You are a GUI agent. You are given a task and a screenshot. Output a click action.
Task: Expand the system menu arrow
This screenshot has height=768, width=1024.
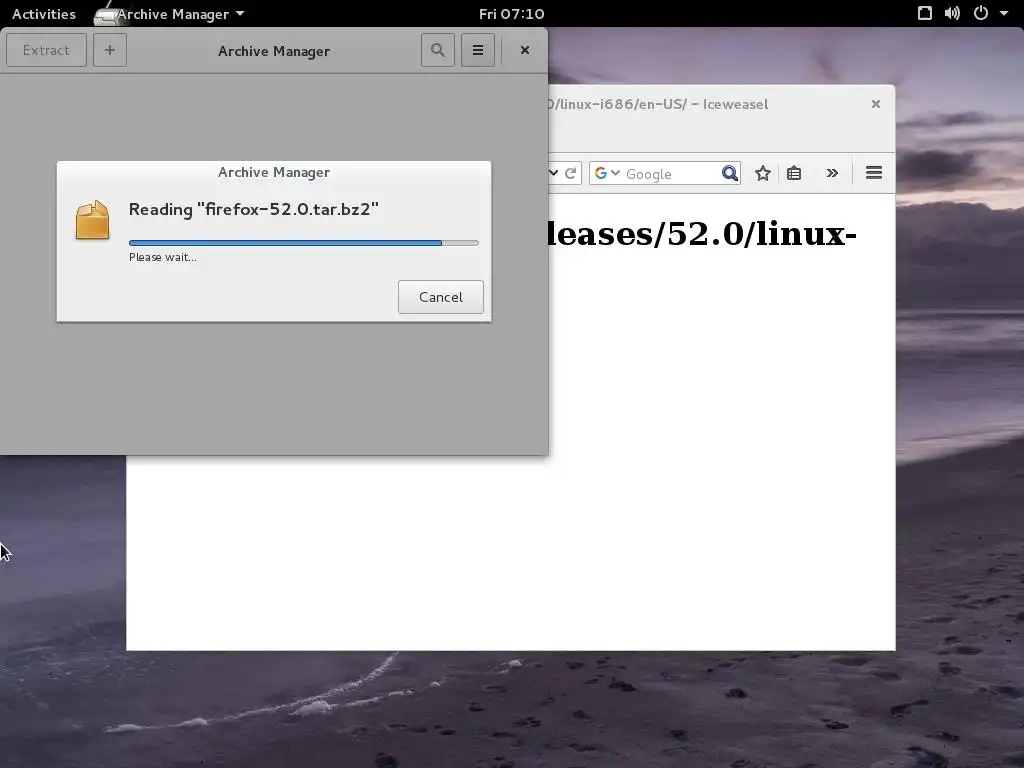coord(1004,13)
